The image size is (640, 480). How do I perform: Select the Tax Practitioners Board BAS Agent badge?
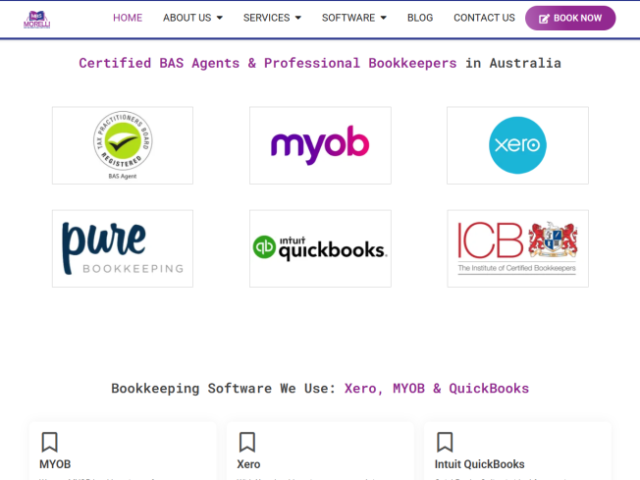[x=122, y=145]
